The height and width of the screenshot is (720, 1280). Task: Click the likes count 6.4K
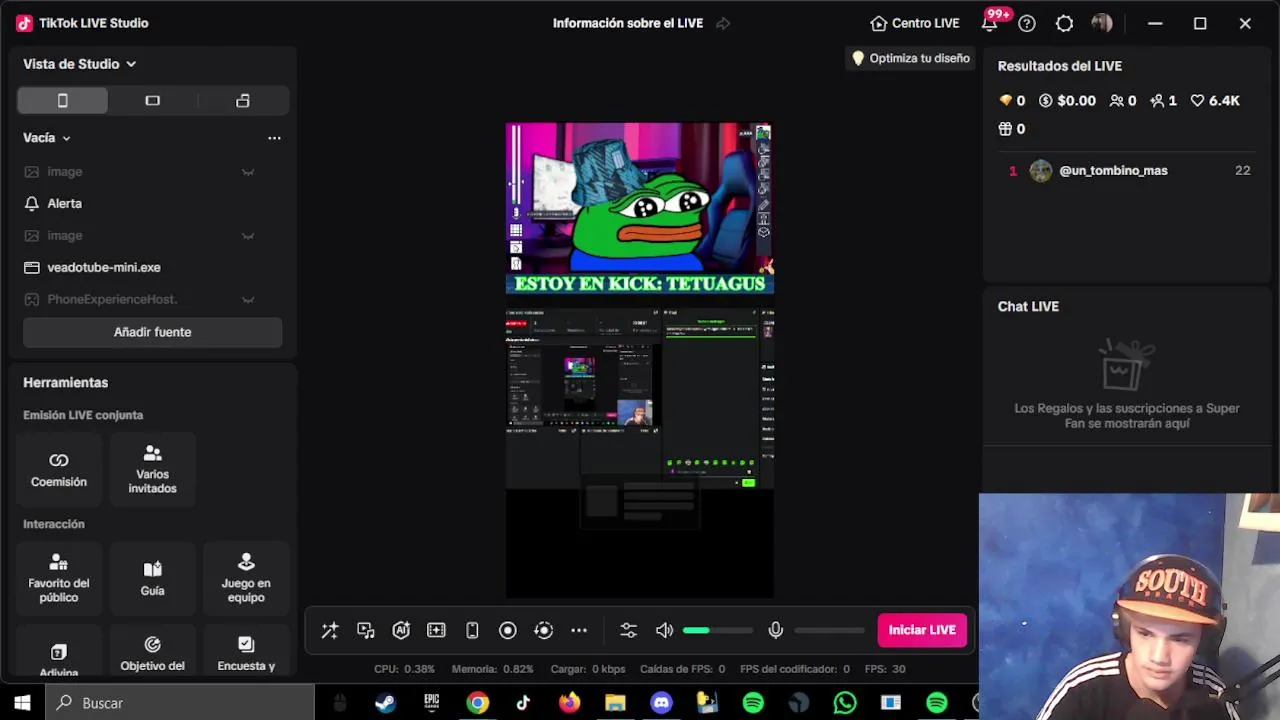click(1215, 101)
